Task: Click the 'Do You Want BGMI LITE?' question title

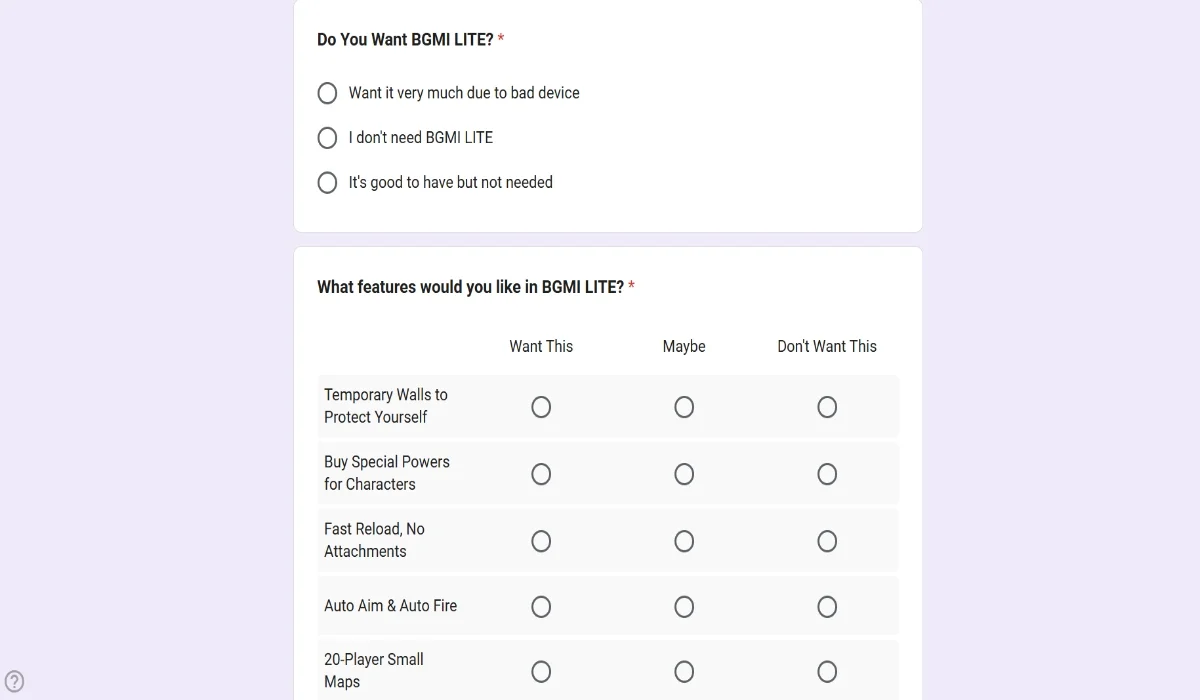Action: pos(405,40)
